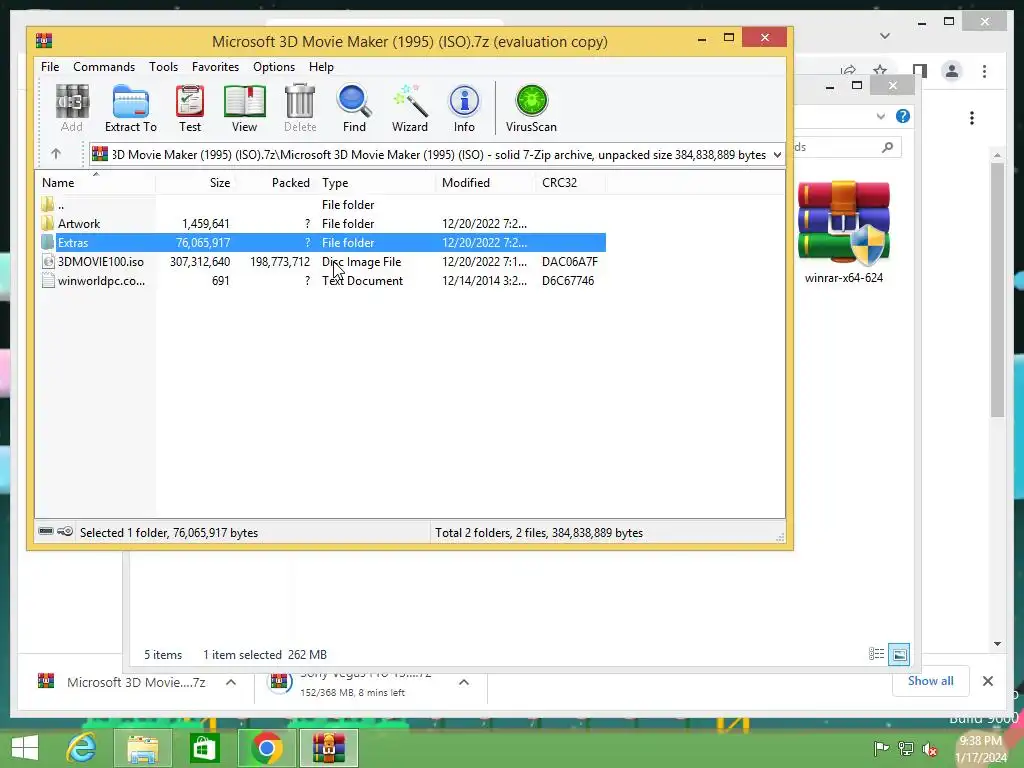Screen dimensions: 1024x768
Task: Open the Favorites menu
Action: pos(215,67)
